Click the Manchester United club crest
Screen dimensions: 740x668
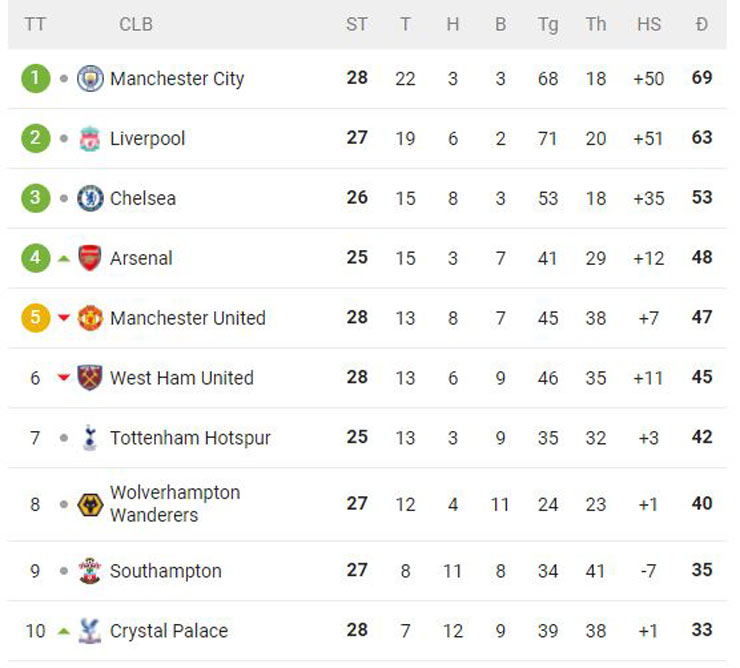(x=90, y=318)
